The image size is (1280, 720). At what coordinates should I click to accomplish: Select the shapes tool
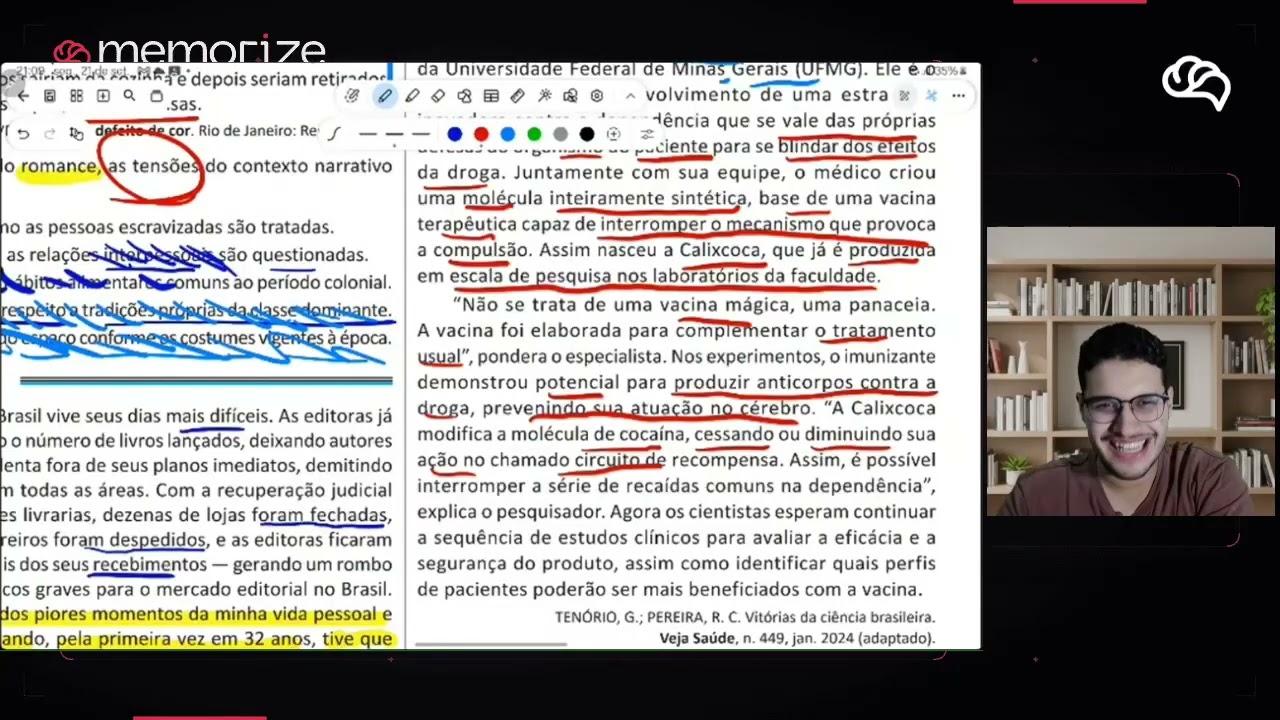point(464,96)
